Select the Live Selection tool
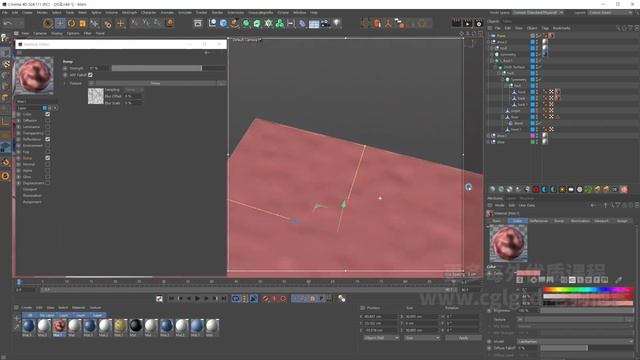The image size is (640, 360). (x=48, y=23)
